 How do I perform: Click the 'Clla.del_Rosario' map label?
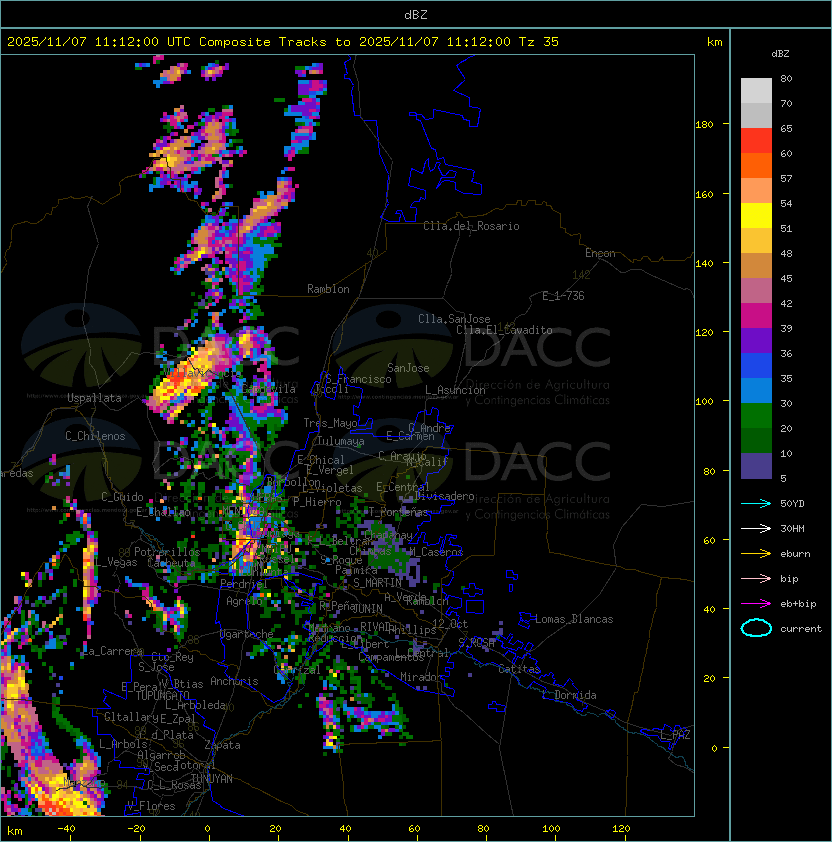pyautogui.click(x=471, y=226)
